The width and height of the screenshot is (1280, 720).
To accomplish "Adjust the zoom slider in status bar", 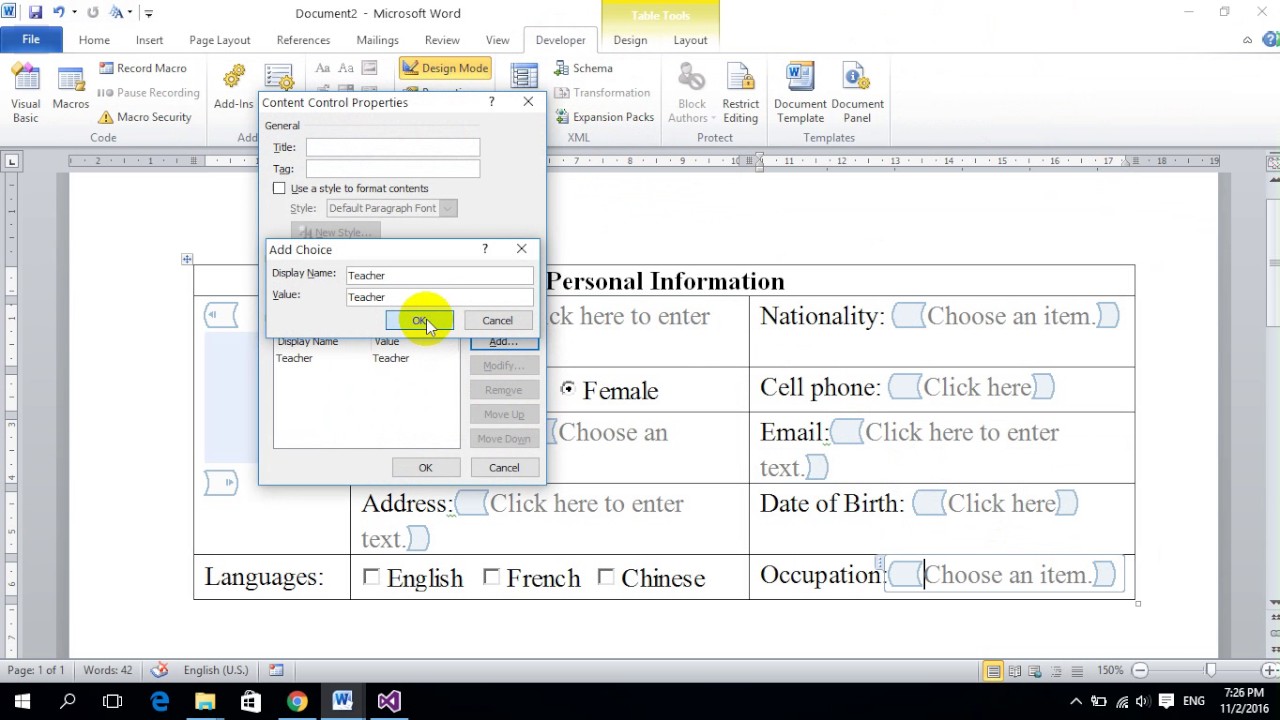I will click(x=1211, y=670).
